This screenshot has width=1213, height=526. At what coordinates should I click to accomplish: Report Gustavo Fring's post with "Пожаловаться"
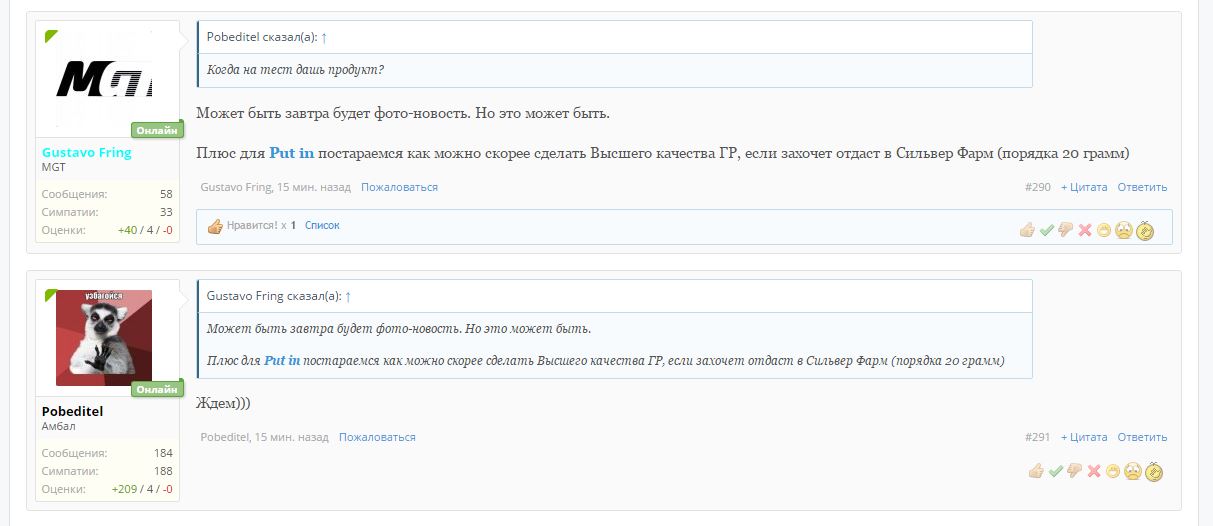click(399, 187)
